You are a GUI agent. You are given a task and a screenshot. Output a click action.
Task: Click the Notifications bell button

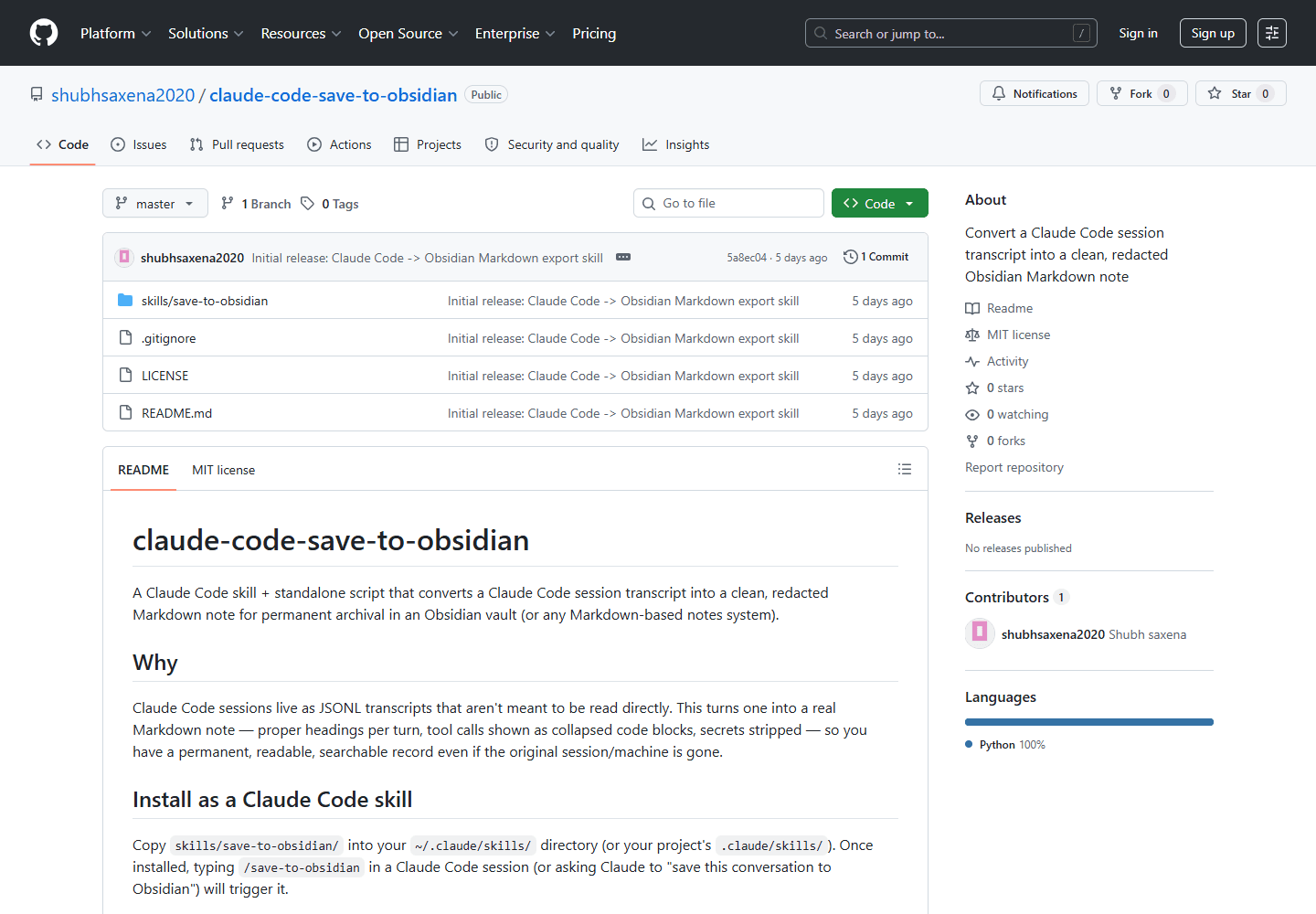coord(1035,93)
